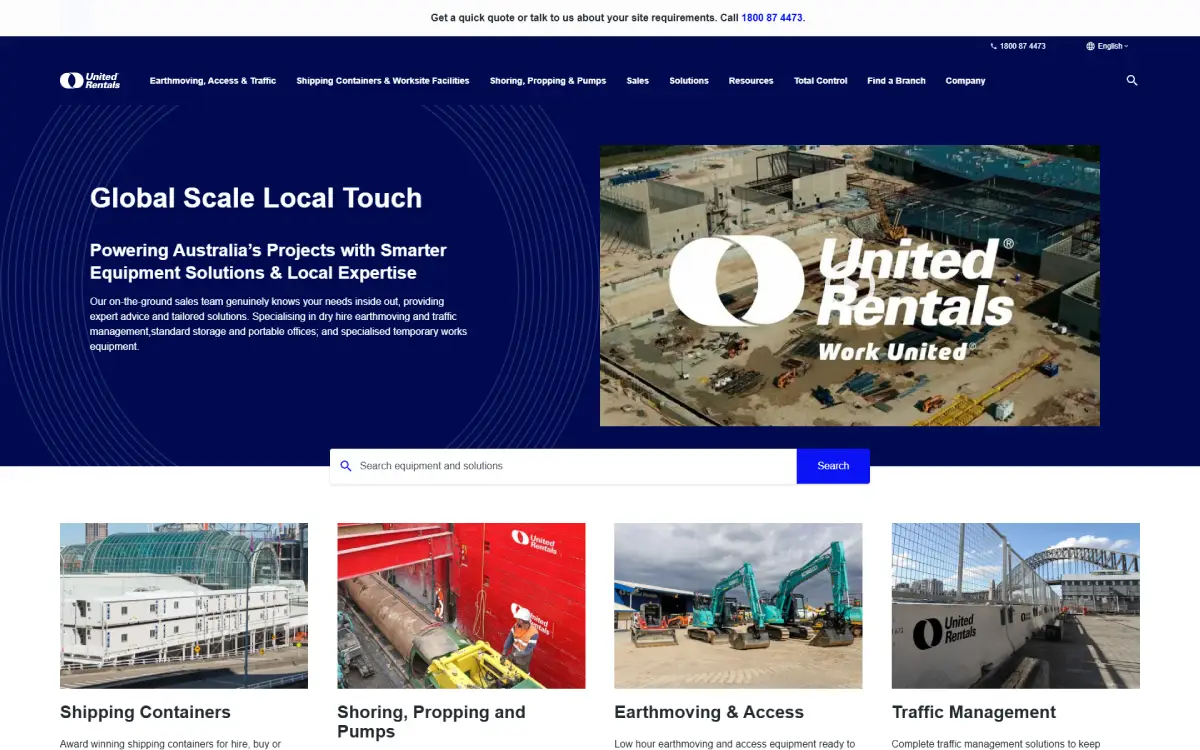Open Find a Branch link
Screen dimensions: 1200x750
click(897, 81)
